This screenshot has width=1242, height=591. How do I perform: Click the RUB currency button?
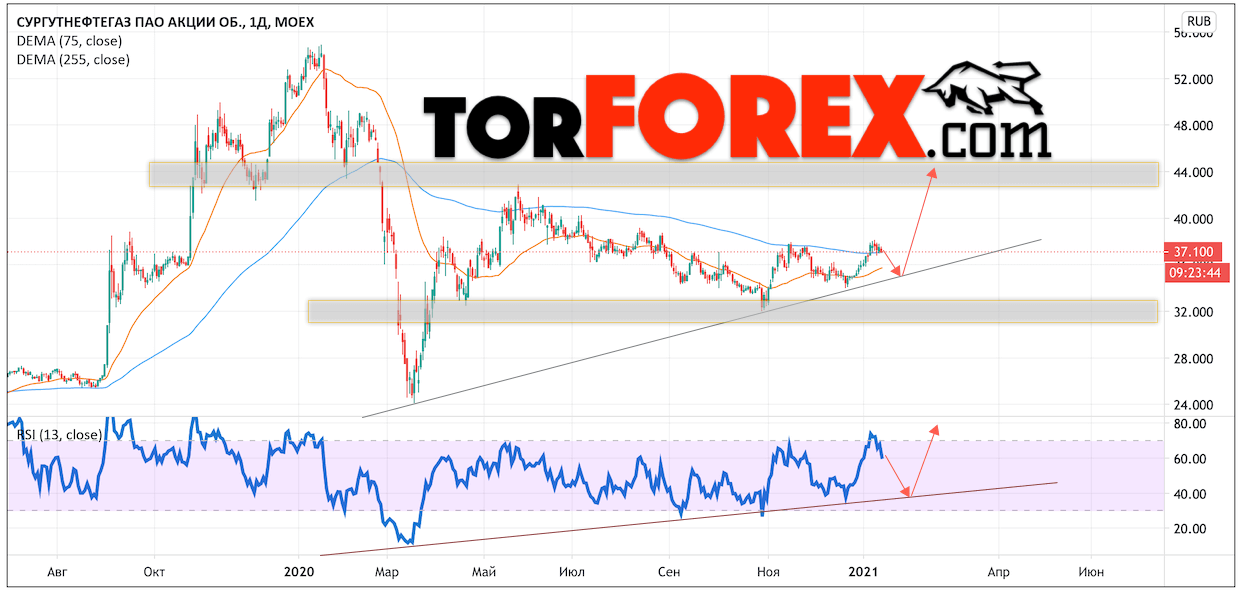(x=1198, y=20)
